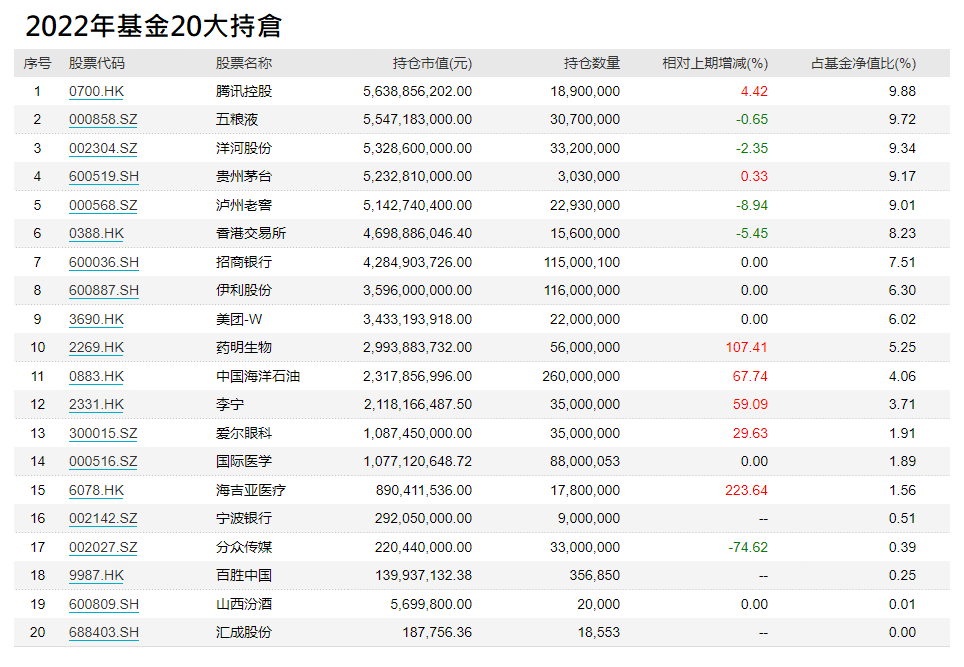Select stock name 腾讯控股

(243, 92)
